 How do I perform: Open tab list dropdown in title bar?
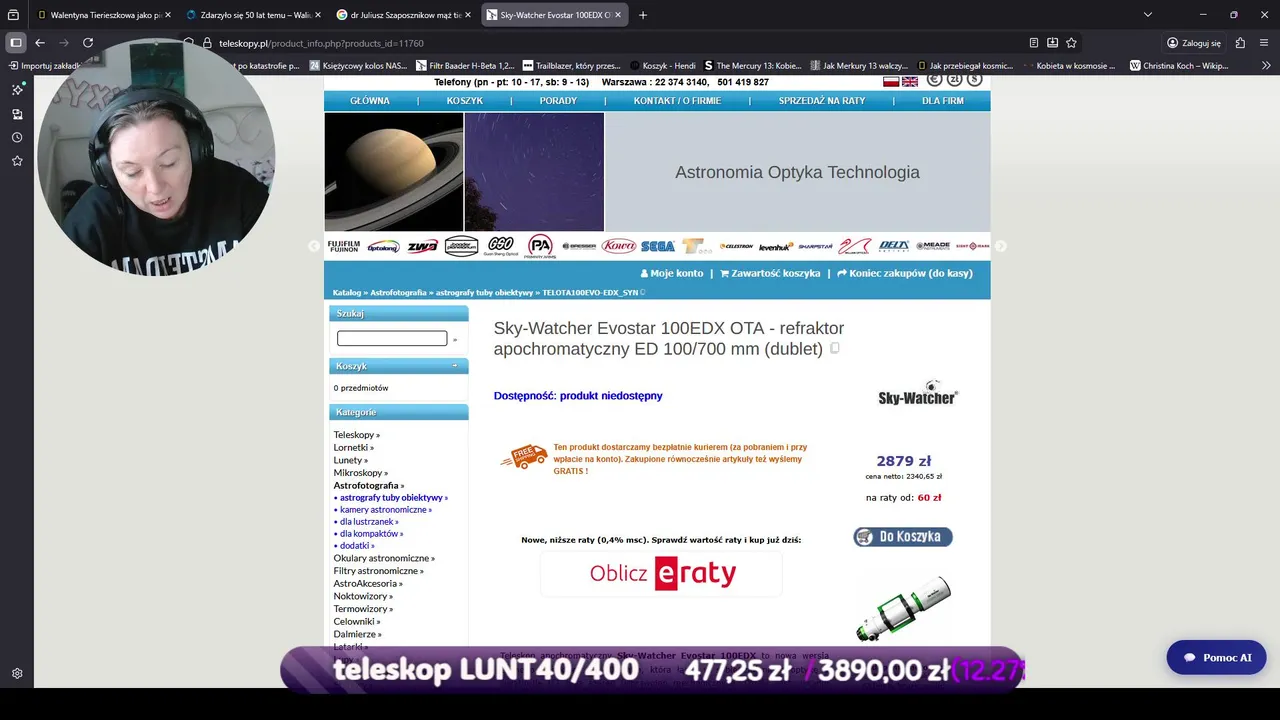tap(1147, 15)
